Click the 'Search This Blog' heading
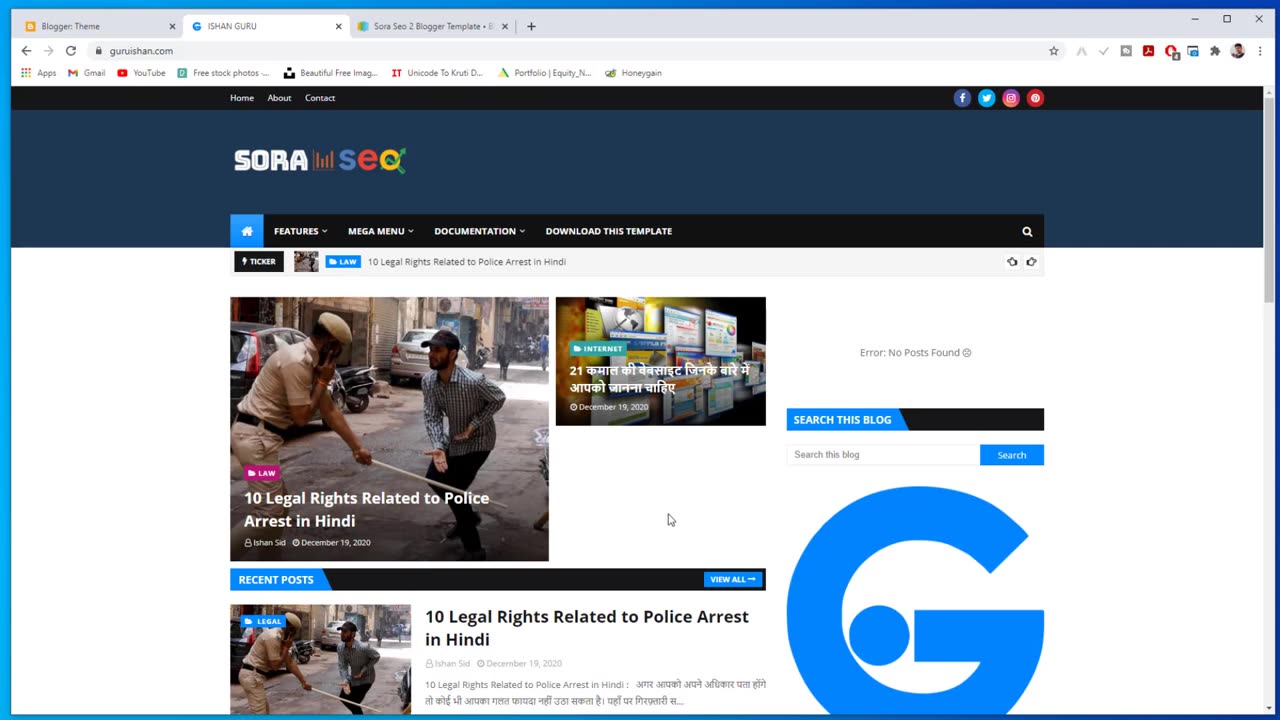This screenshot has height=720, width=1280. pyautogui.click(x=842, y=420)
